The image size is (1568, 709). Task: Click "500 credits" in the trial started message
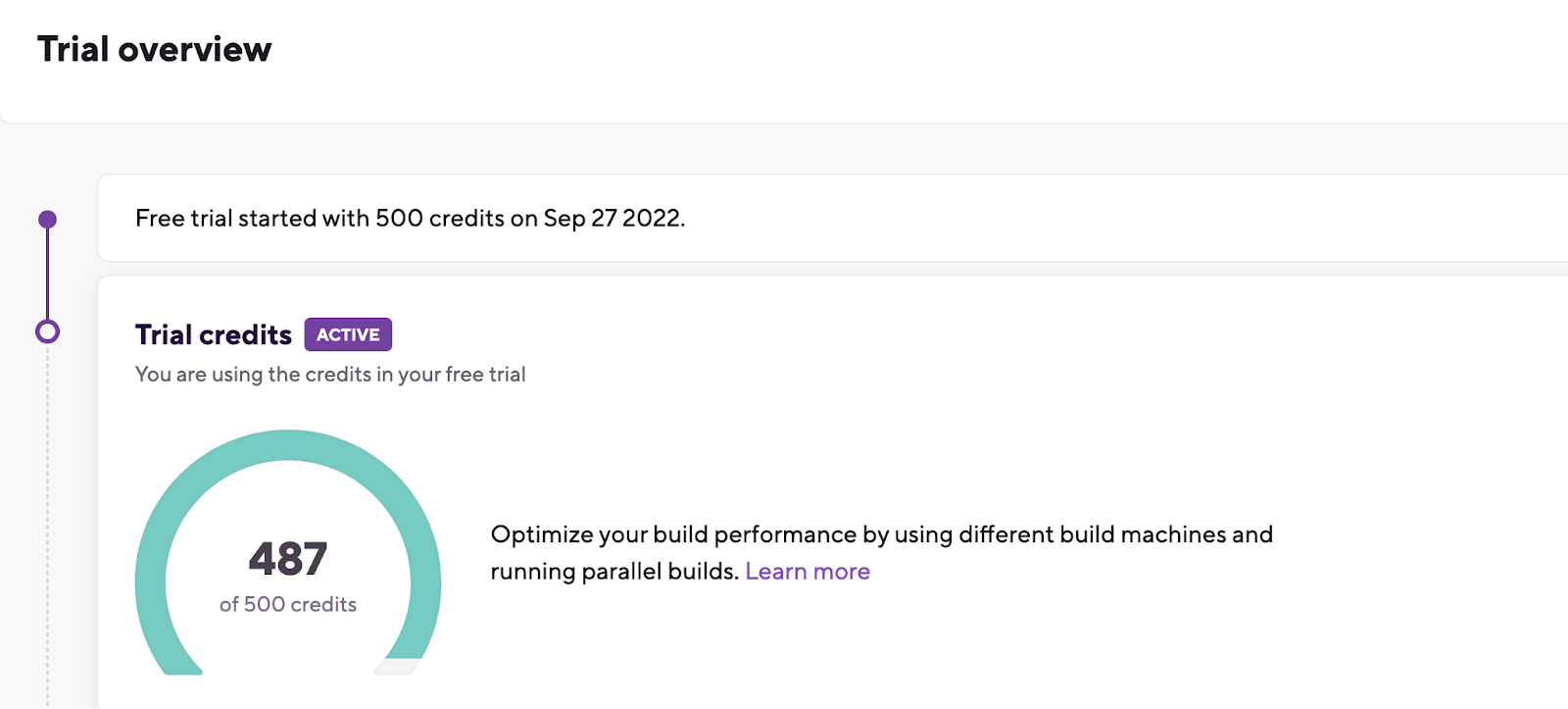pyautogui.click(x=439, y=219)
